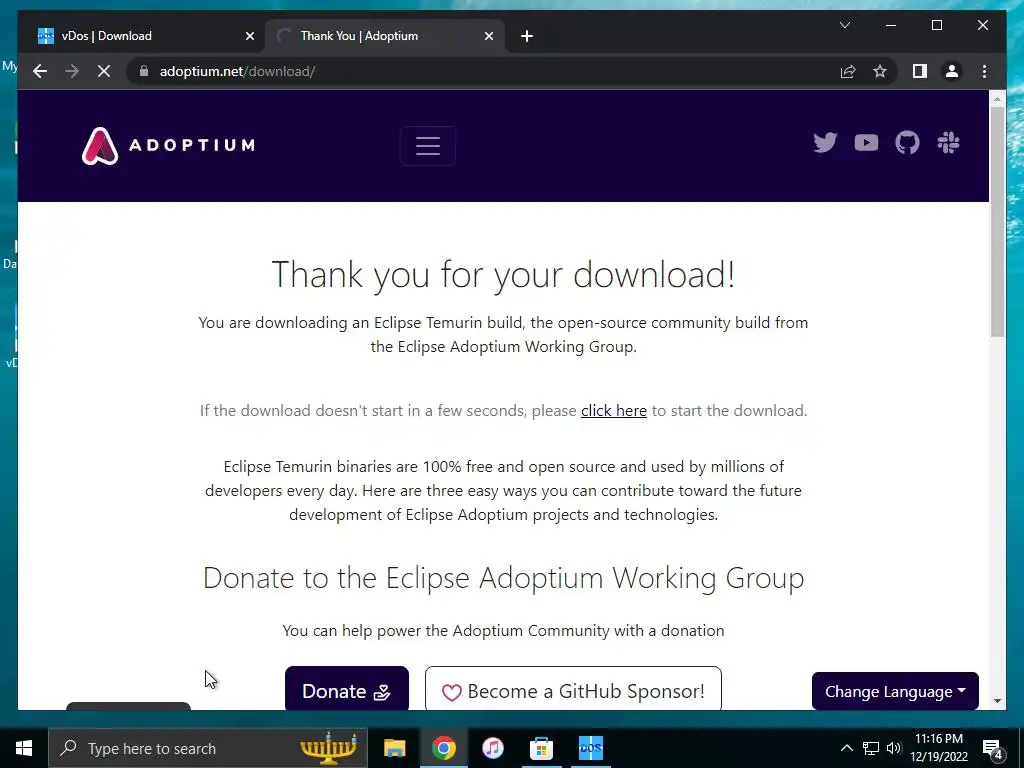Viewport: 1024px width, 768px height.
Task: View site information via lock icon
Action: tap(144, 71)
